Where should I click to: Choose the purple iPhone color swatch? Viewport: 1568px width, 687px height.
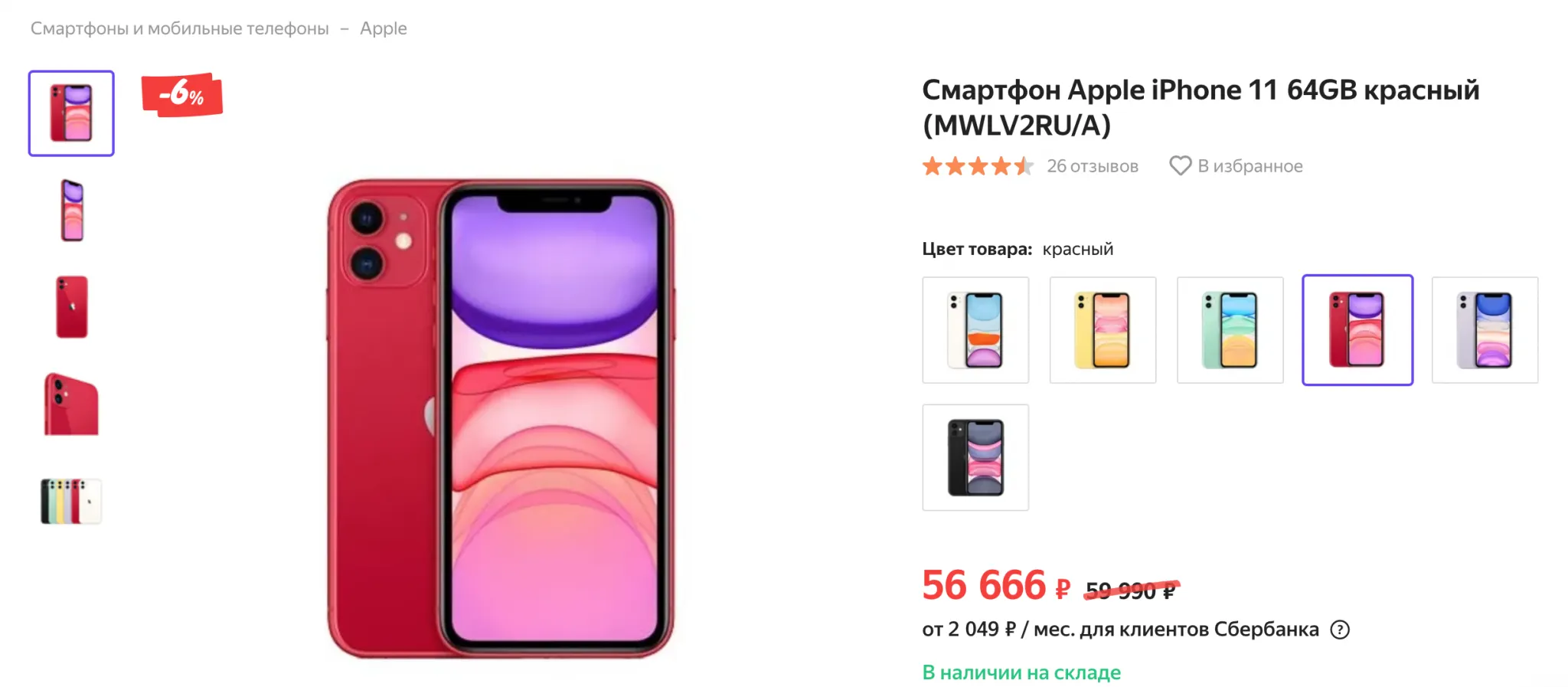point(1485,330)
